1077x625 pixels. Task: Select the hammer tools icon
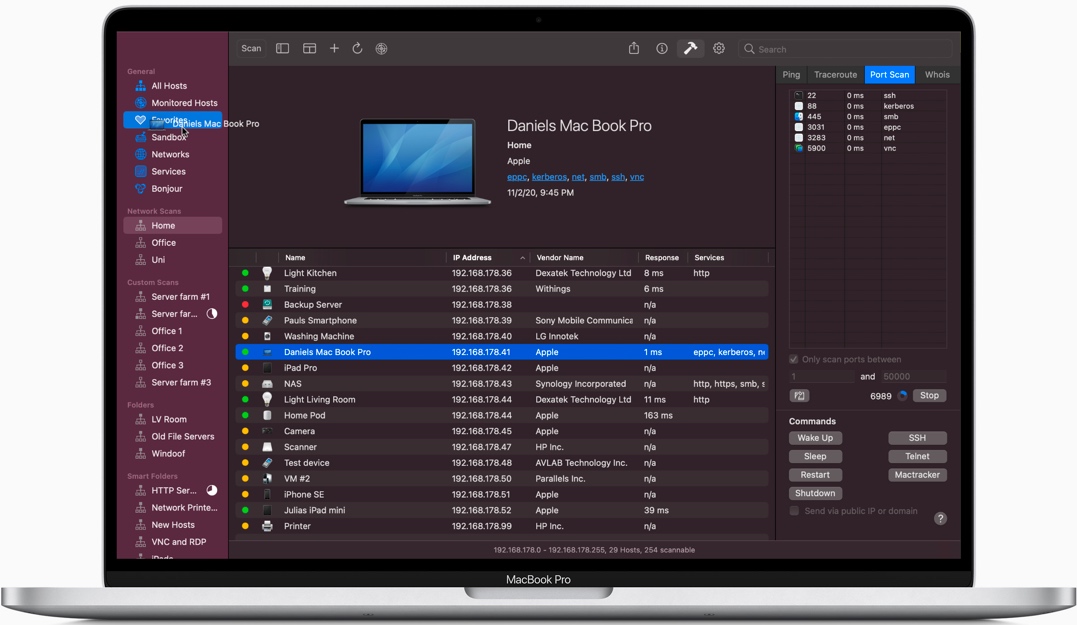click(690, 48)
